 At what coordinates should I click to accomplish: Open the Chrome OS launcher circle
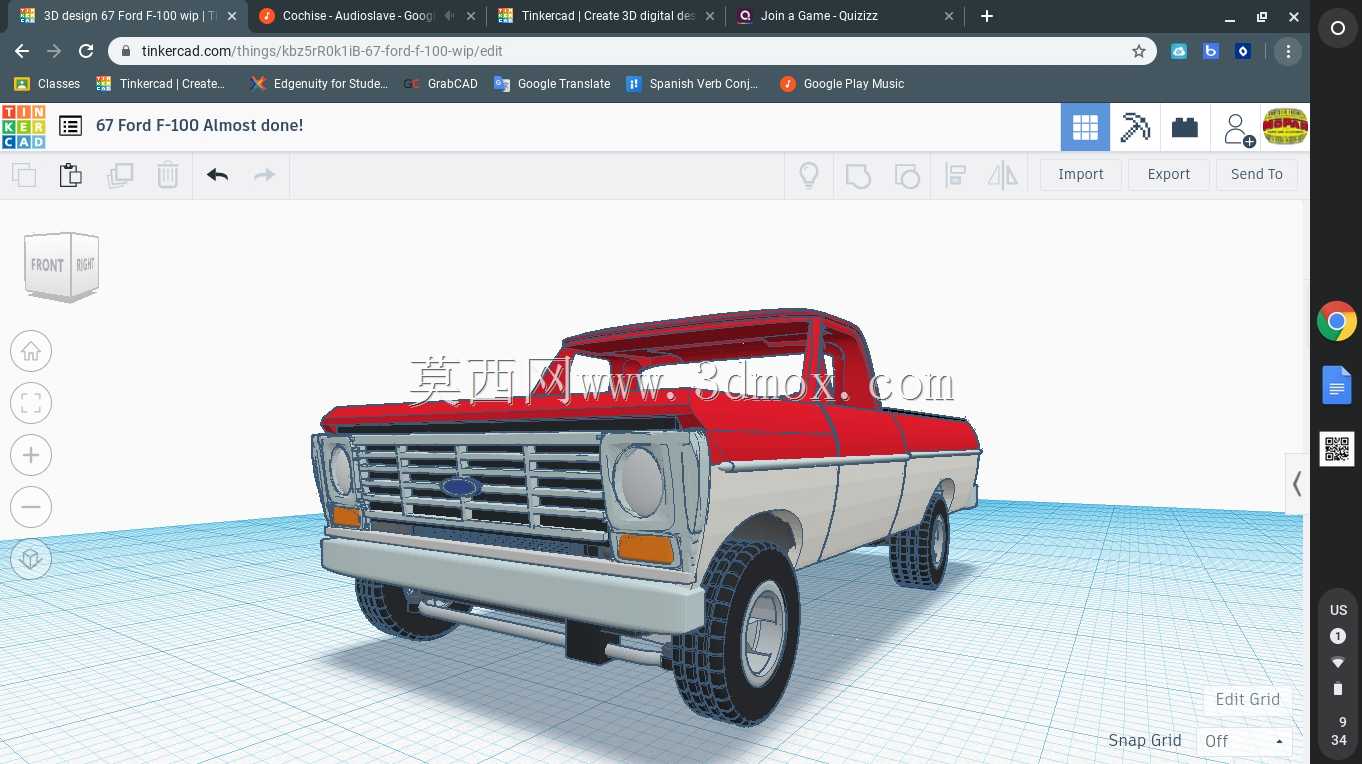1337,29
